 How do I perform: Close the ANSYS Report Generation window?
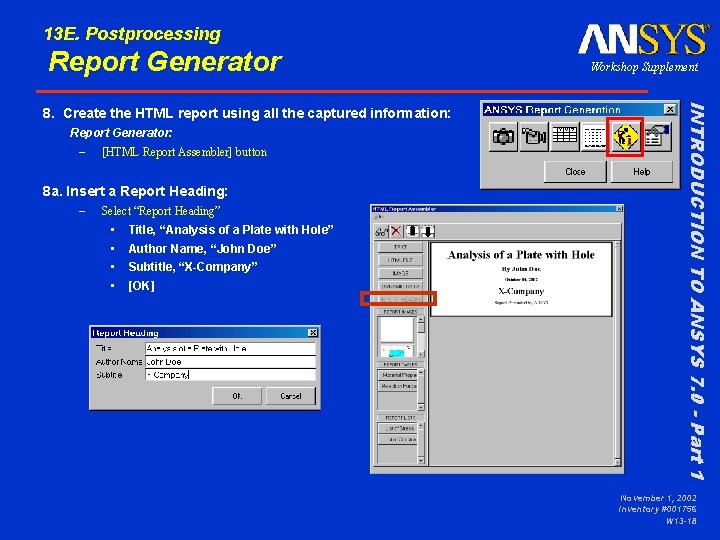pyautogui.click(x=670, y=109)
